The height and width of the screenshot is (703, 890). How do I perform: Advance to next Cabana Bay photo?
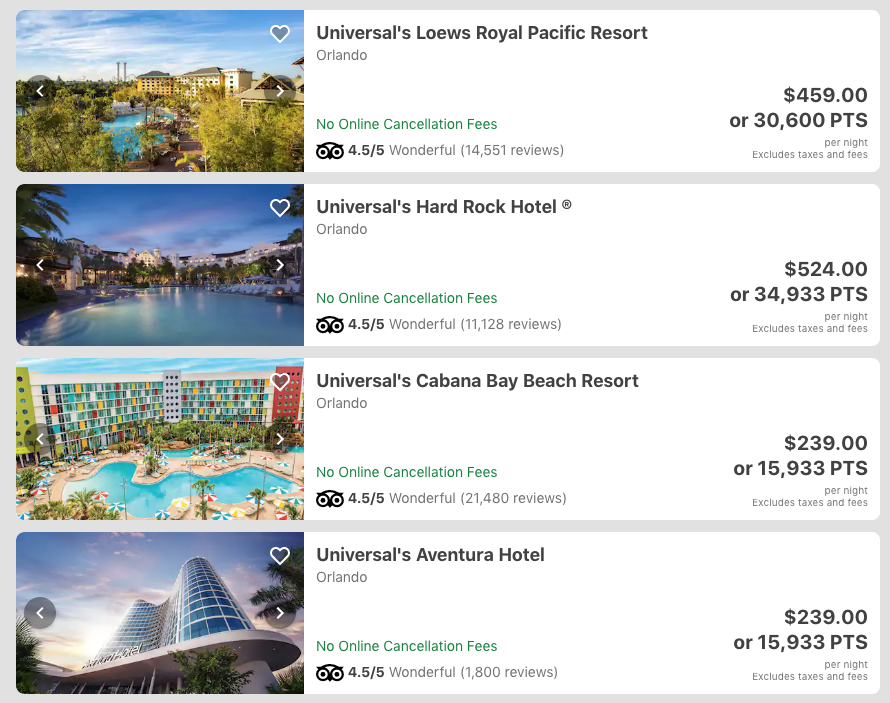[280, 439]
